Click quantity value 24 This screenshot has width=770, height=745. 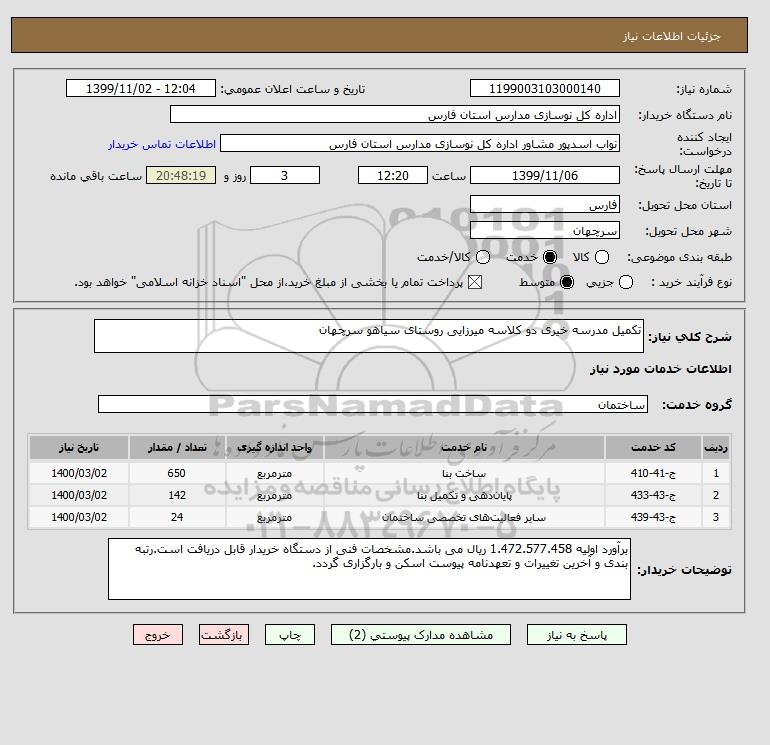click(177, 517)
